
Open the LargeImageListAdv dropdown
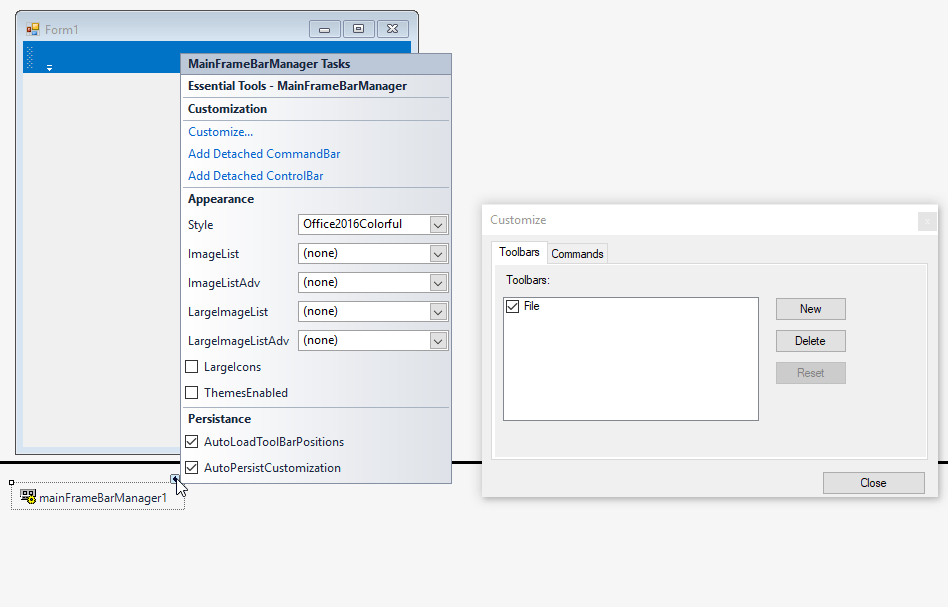tap(438, 340)
